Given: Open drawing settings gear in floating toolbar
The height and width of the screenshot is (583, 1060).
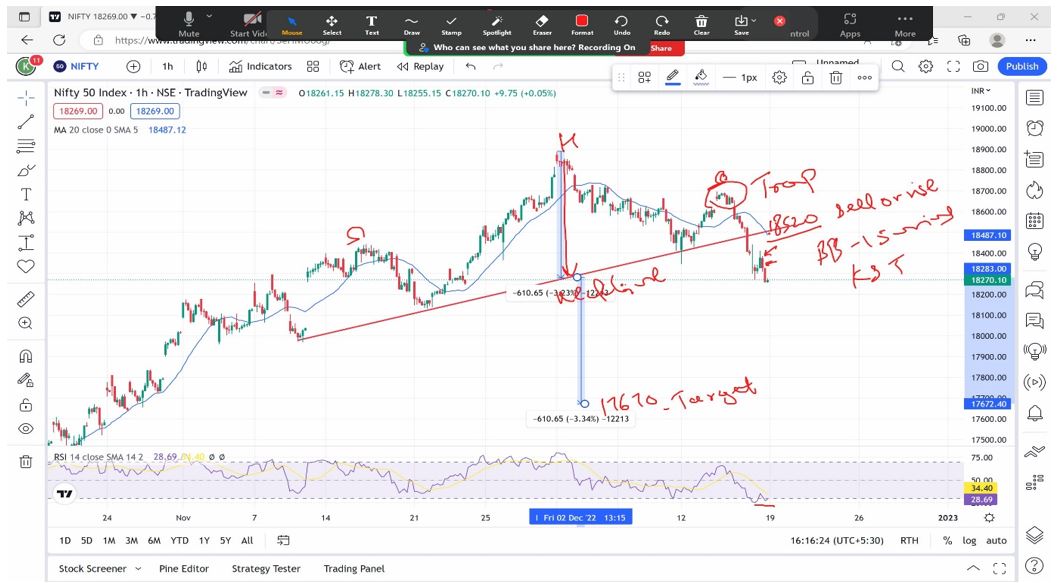Looking at the screenshot, I should (779, 78).
